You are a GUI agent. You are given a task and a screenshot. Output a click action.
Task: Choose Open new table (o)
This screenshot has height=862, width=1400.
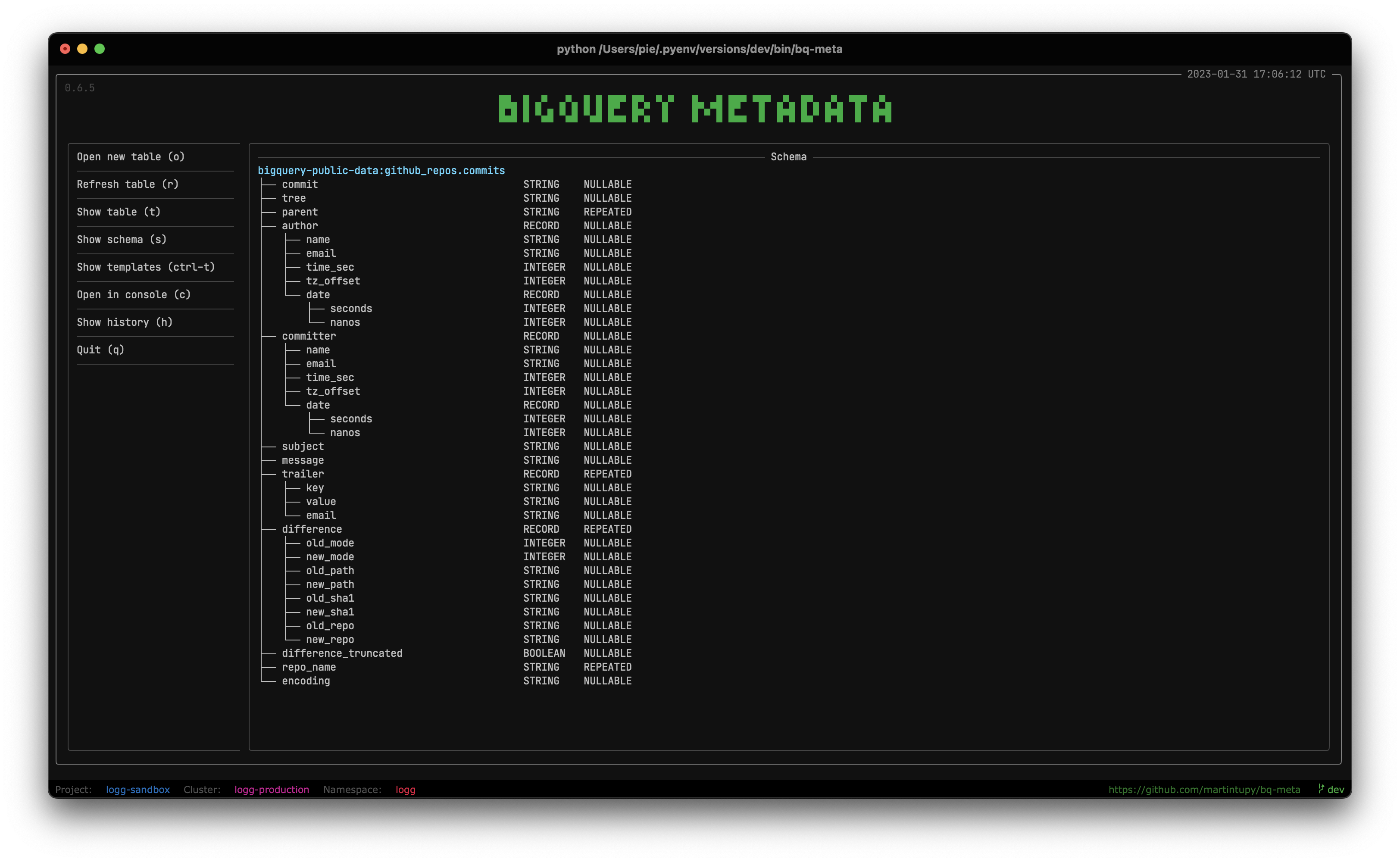pos(131,157)
